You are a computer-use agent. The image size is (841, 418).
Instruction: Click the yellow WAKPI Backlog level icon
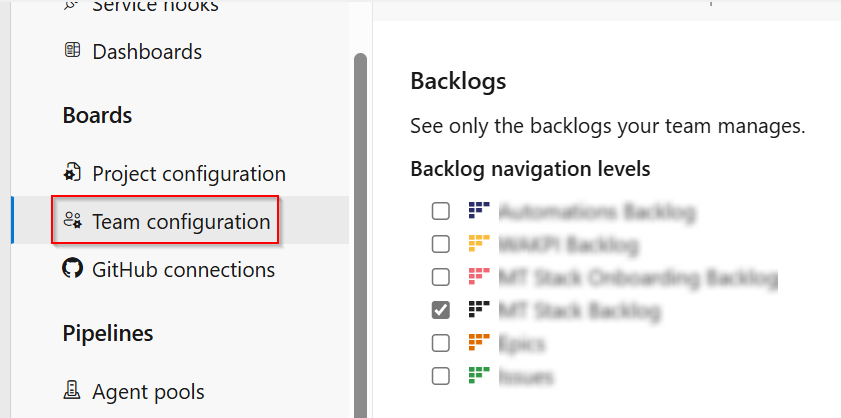pos(478,243)
